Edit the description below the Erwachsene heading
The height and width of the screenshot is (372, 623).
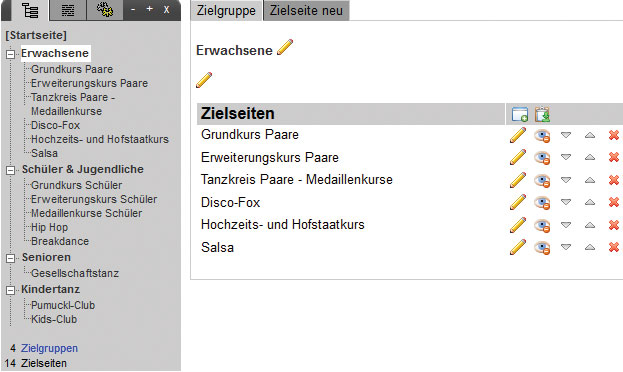tap(204, 80)
